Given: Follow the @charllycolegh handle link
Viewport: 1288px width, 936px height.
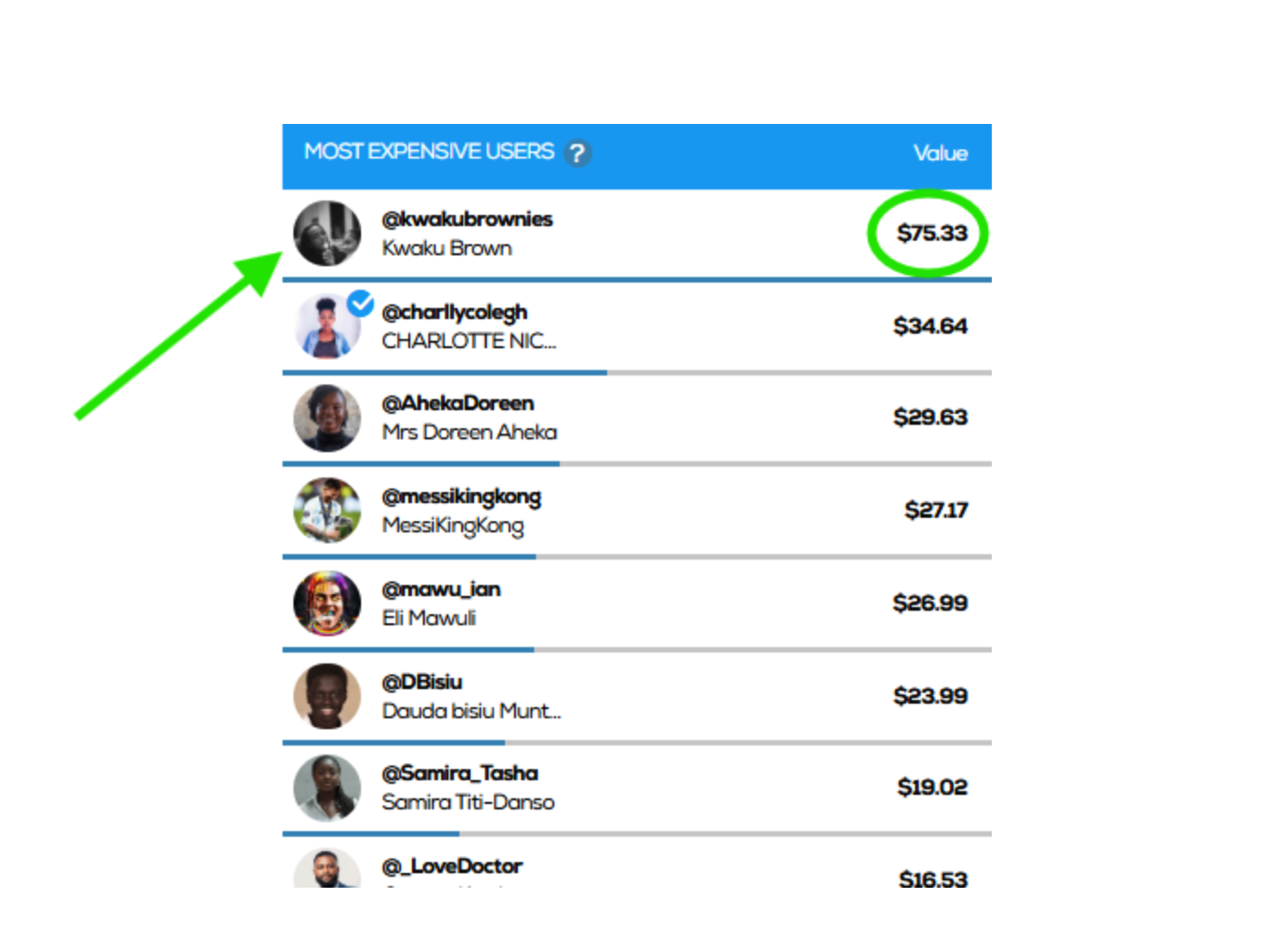Looking at the screenshot, I should 454,313.
